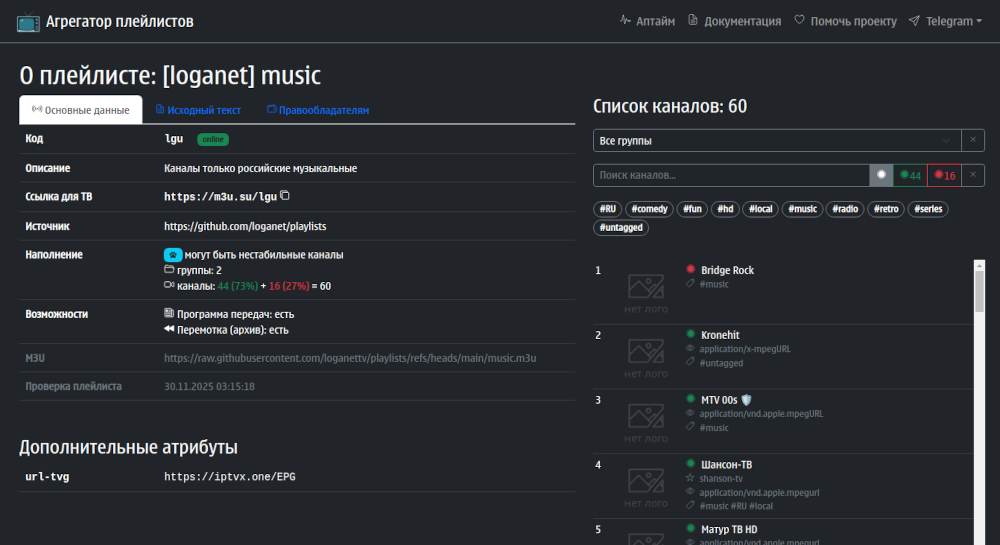
Task: Click the channel list scroll up arrow
Action: tap(979, 265)
